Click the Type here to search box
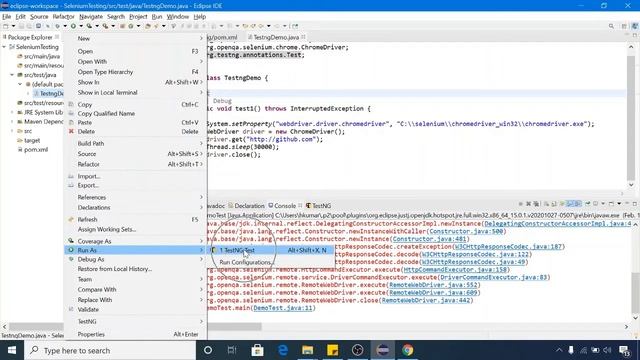This screenshot has width=640, height=360. [111, 350]
